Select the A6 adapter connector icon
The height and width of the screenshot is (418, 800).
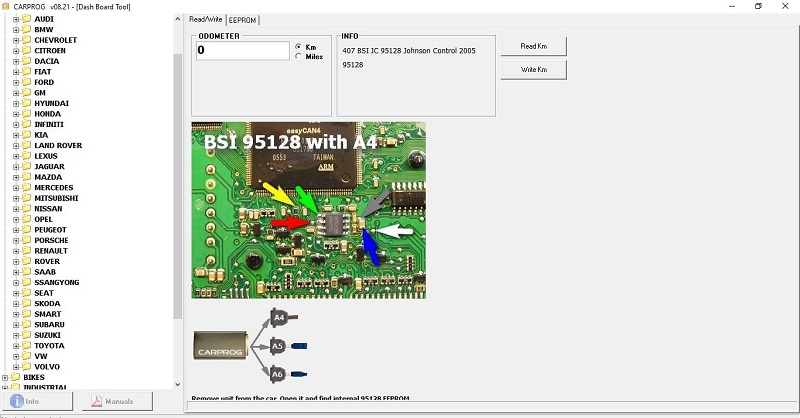point(288,374)
